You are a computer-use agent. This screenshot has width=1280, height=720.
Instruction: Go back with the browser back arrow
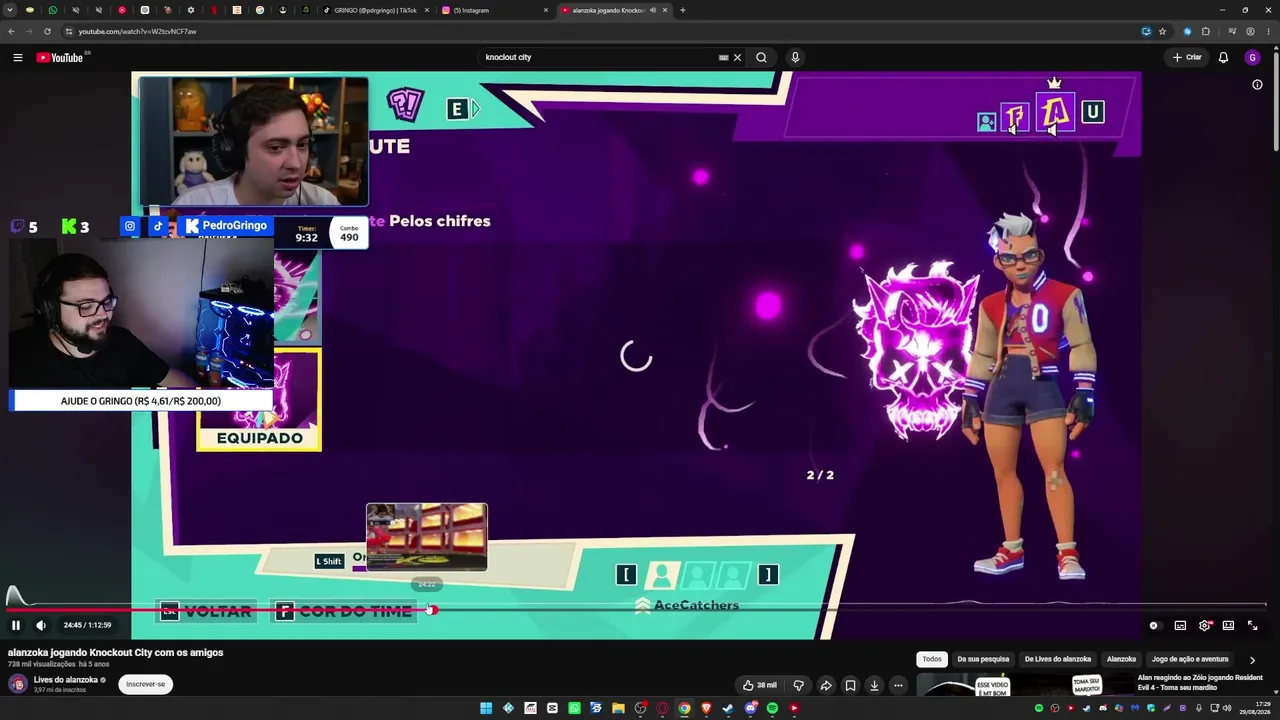(x=11, y=31)
